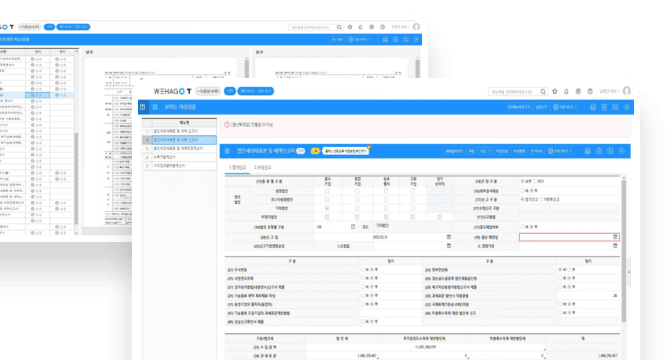Select the second radio option in the third right-side form row
This screenshot has width=672, height=360.
(x=541, y=199)
